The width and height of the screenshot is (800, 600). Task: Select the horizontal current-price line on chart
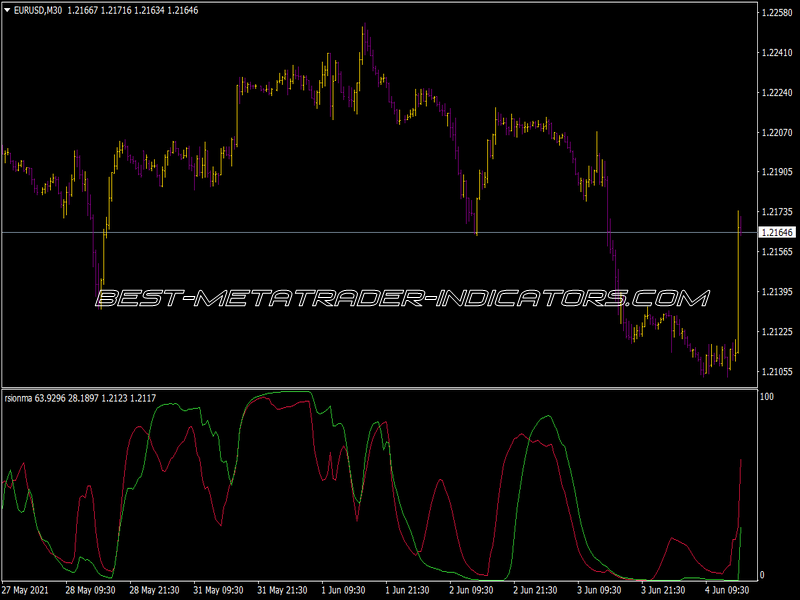(x=380, y=233)
